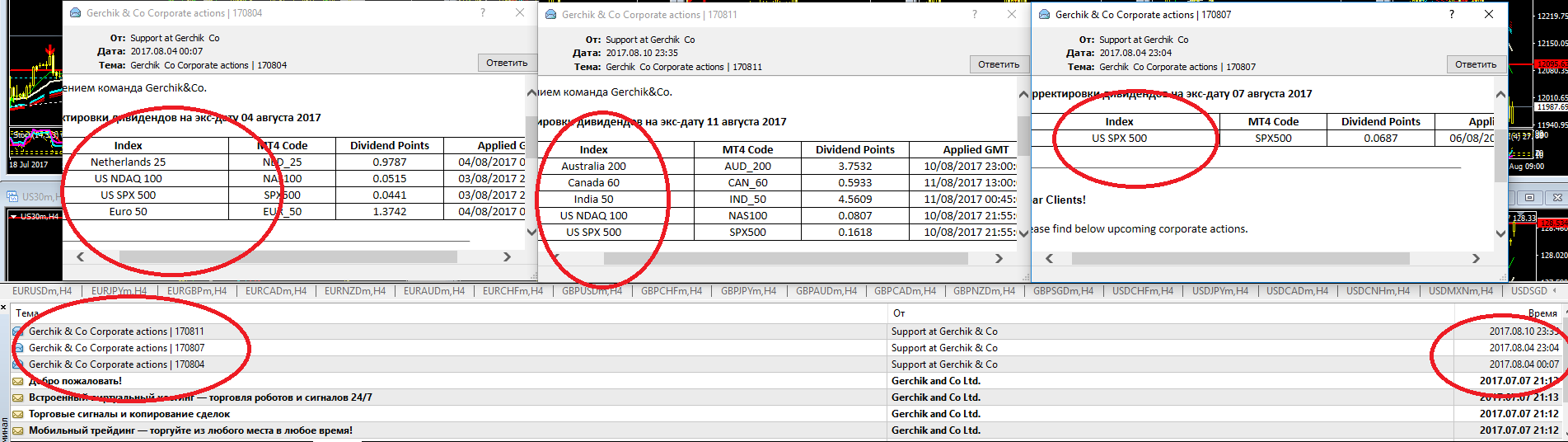Click the 'Gerchik and Co Ltd.' sender of 'Добро пожаловать!'
Viewport: 1568px width, 442px height.
(x=935, y=381)
